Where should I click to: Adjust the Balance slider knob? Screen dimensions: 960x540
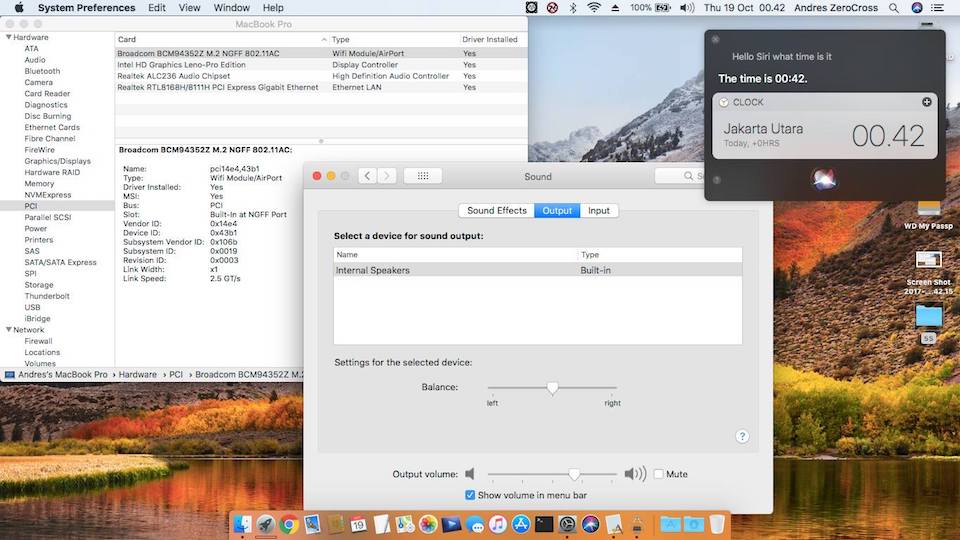(x=552, y=388)
